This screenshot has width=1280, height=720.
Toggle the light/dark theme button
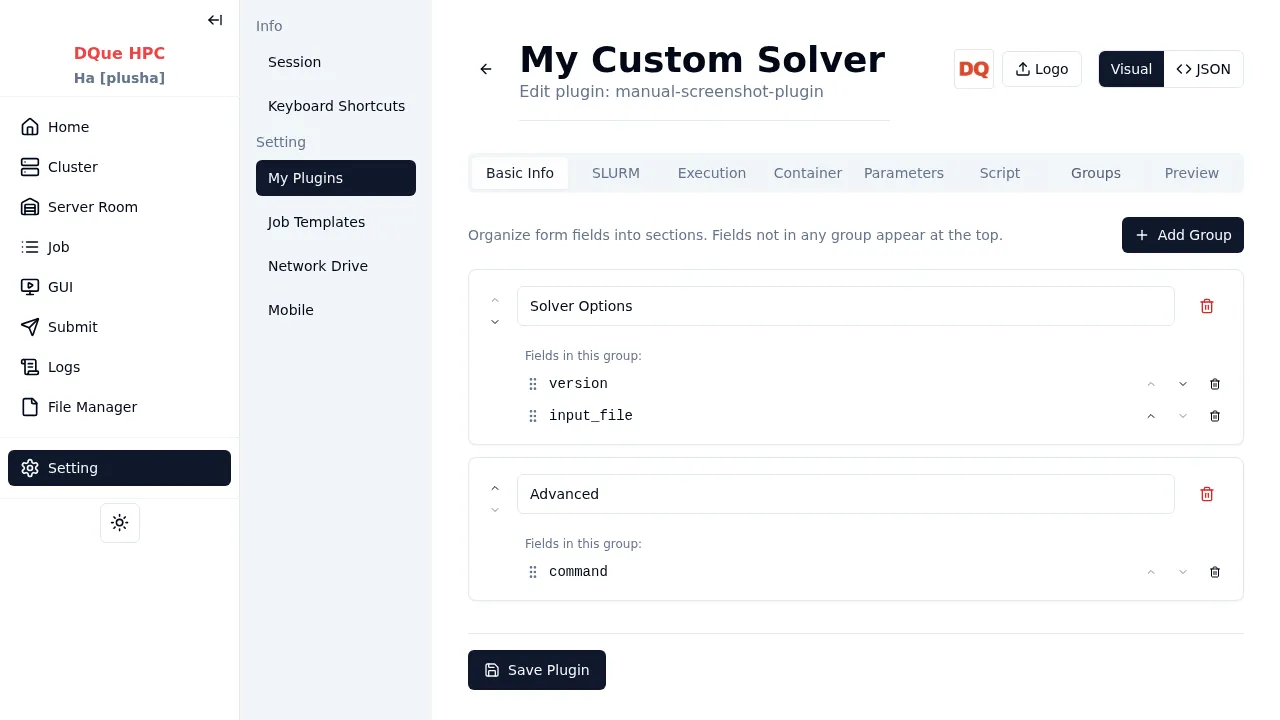point(120,523)
